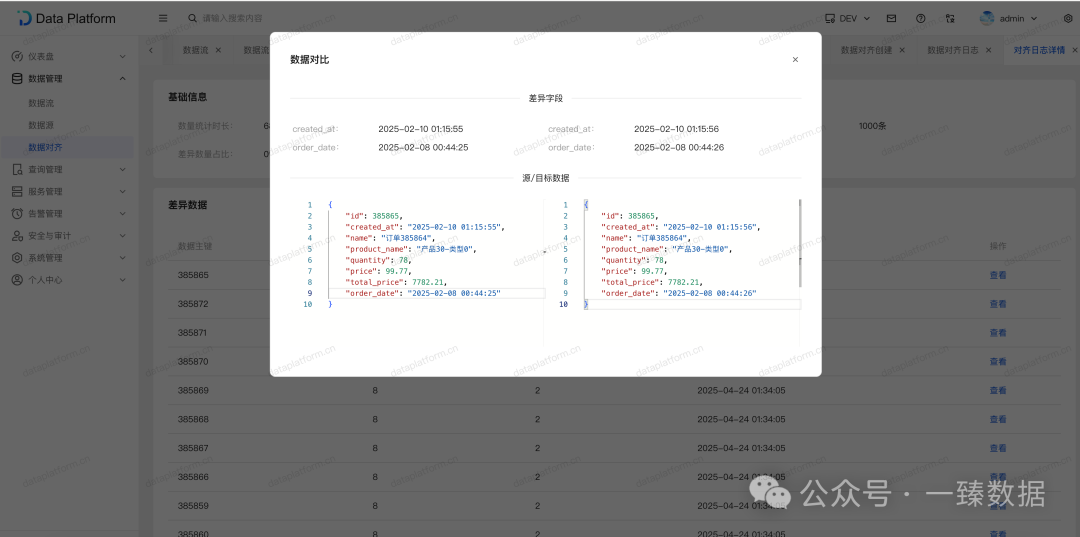Click 查看 in row 385869
Viewport: 1080px width, 537px height.
(998, 390)
